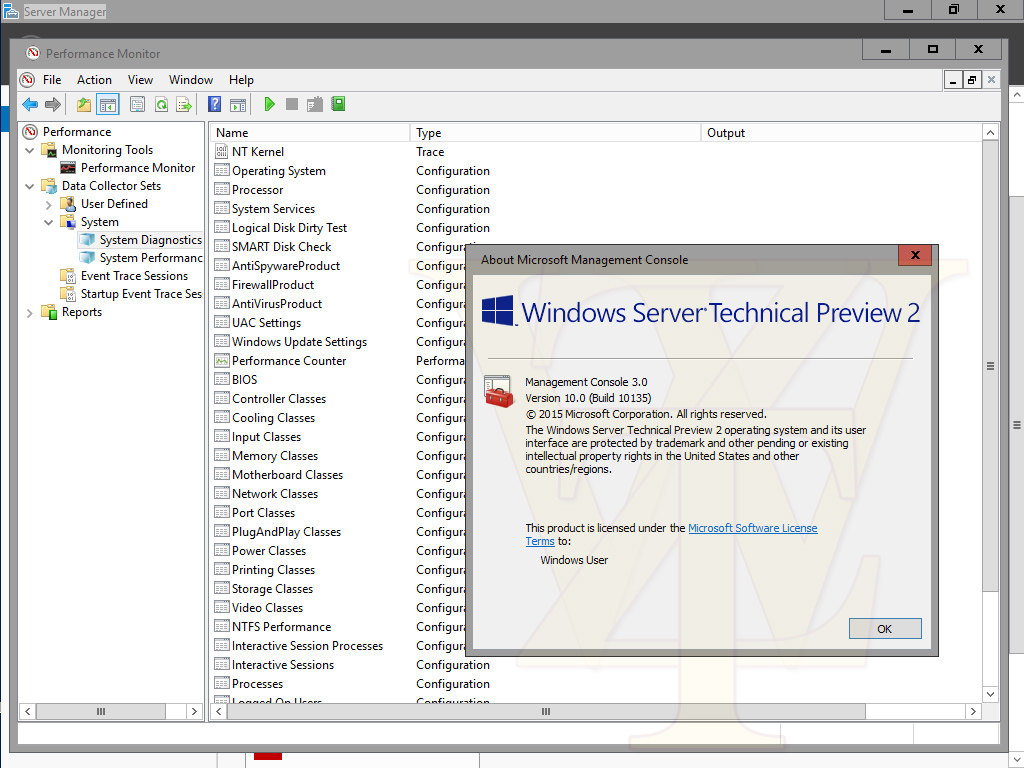Export the list using the export icon

tap(184, 103)
